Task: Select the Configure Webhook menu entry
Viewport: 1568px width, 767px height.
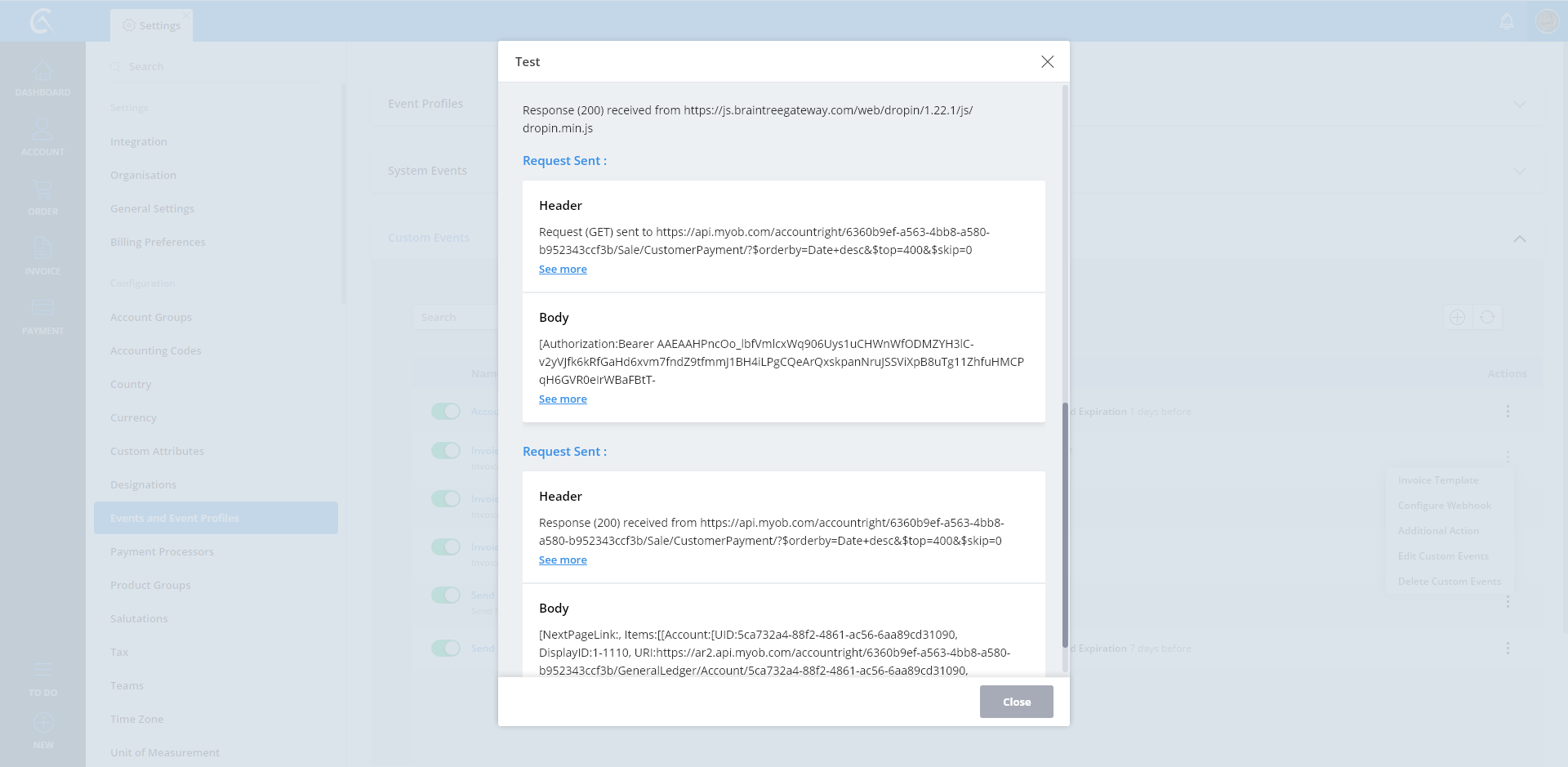Action: (1444, 506)
